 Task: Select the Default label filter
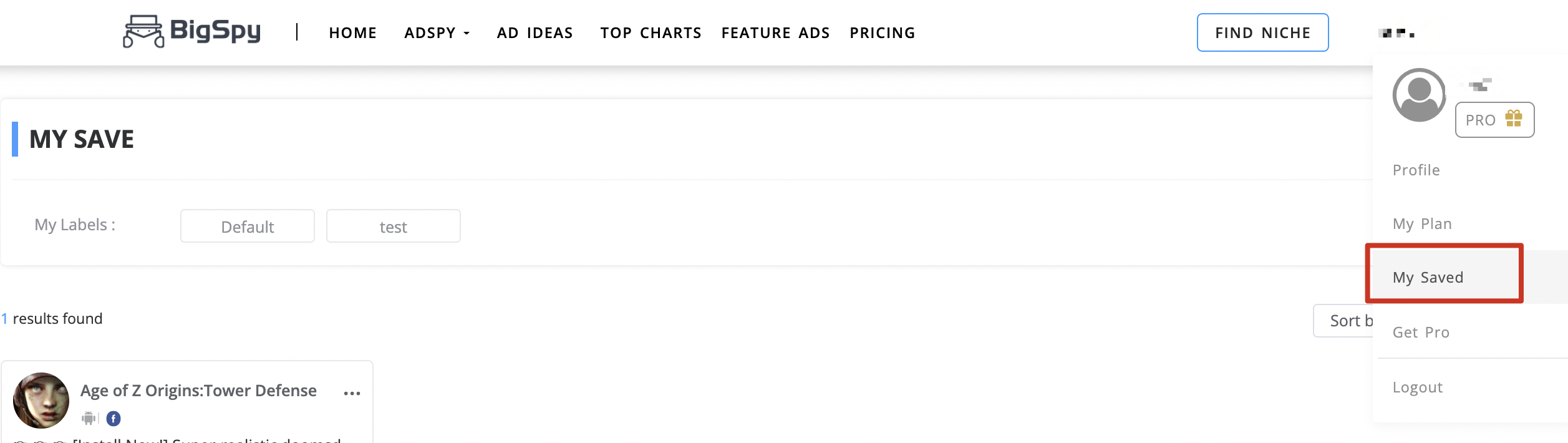tap(248, 226)
